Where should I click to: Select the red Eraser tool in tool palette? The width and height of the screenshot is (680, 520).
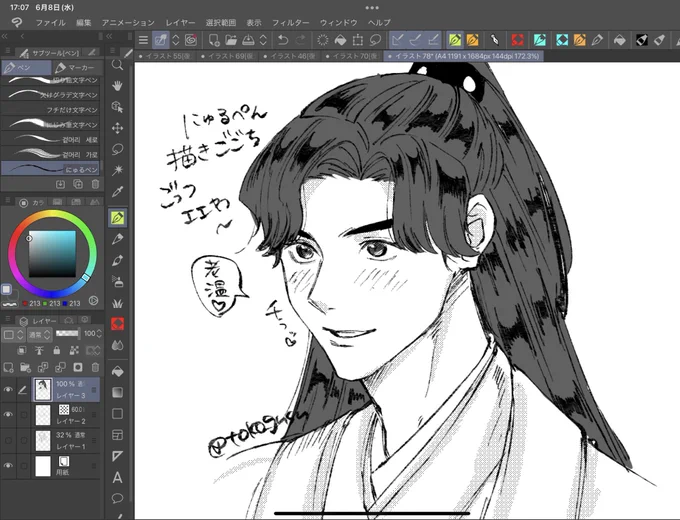click(x=117, y=324)
